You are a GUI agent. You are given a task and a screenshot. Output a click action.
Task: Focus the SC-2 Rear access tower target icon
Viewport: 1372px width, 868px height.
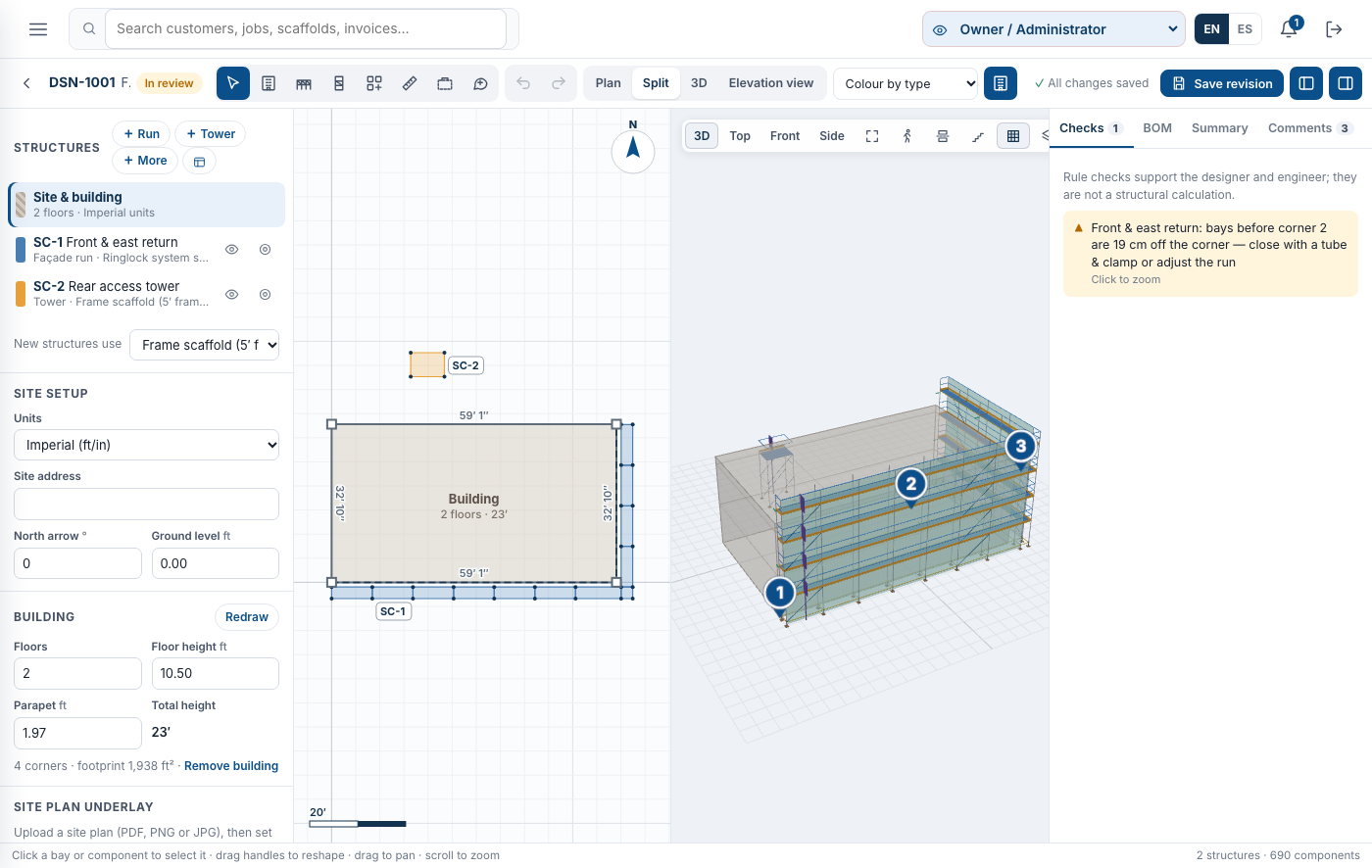(265, 295)
